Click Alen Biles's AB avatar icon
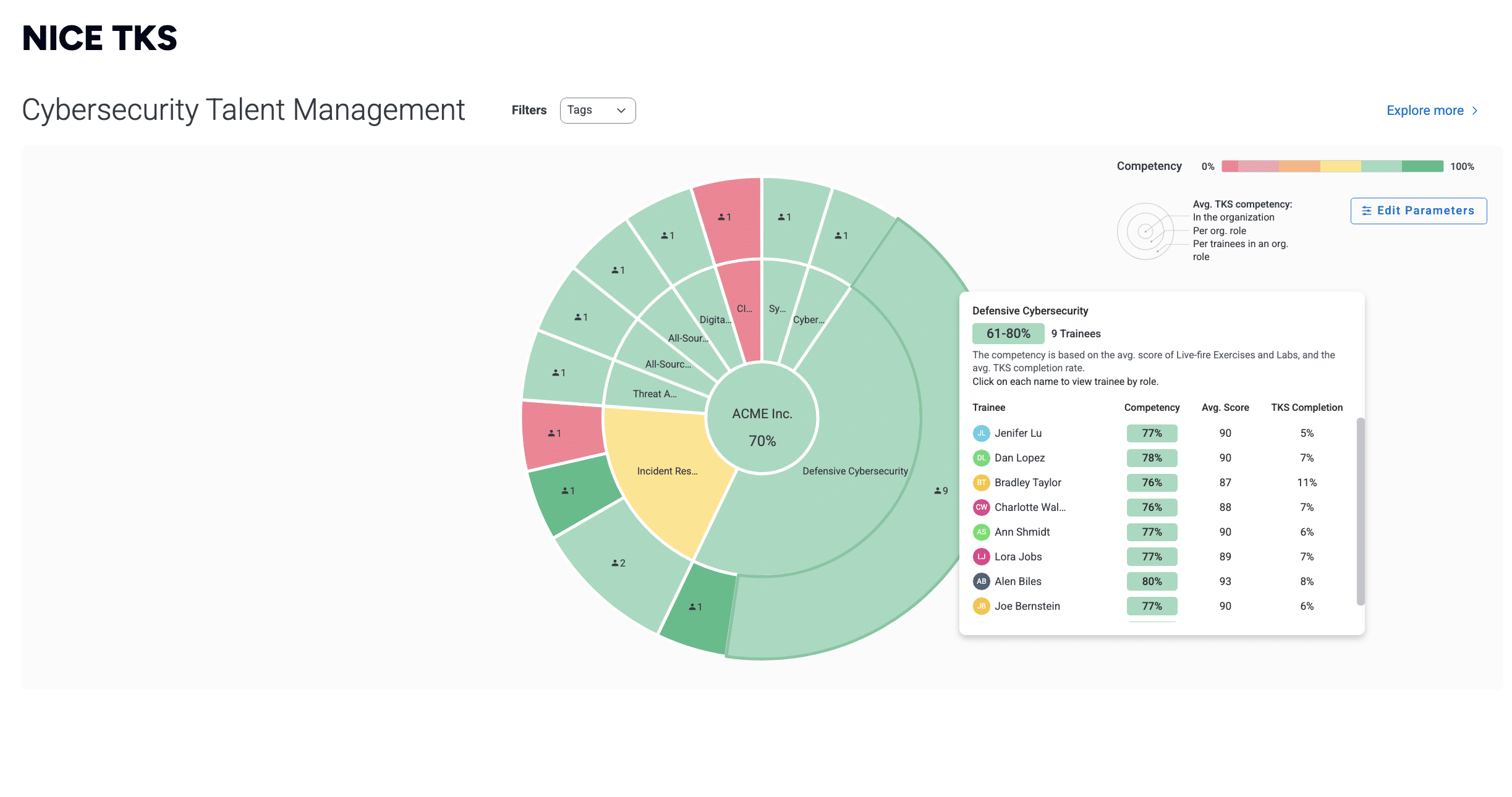Viewport: 1512px width, 797px height. [x=981, y=581]
